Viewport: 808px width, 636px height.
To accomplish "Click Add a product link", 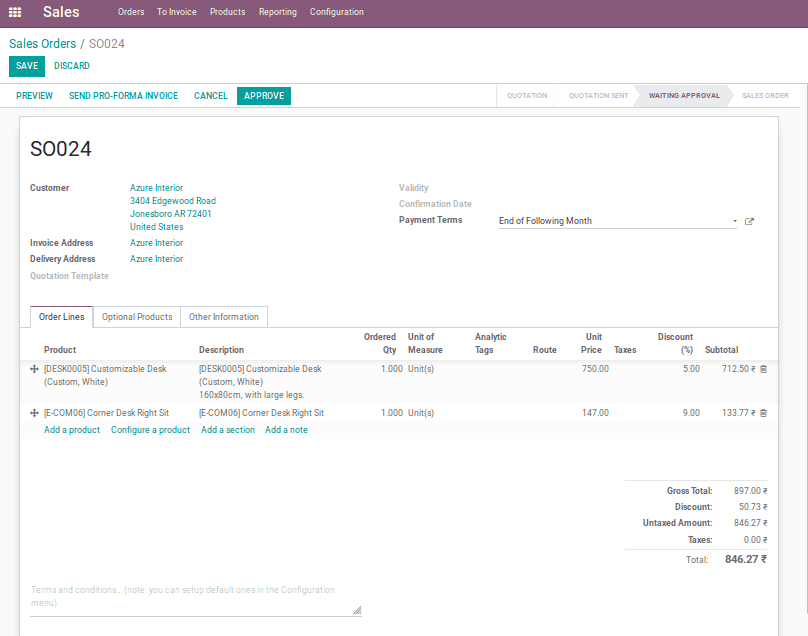I will point(72,430).
